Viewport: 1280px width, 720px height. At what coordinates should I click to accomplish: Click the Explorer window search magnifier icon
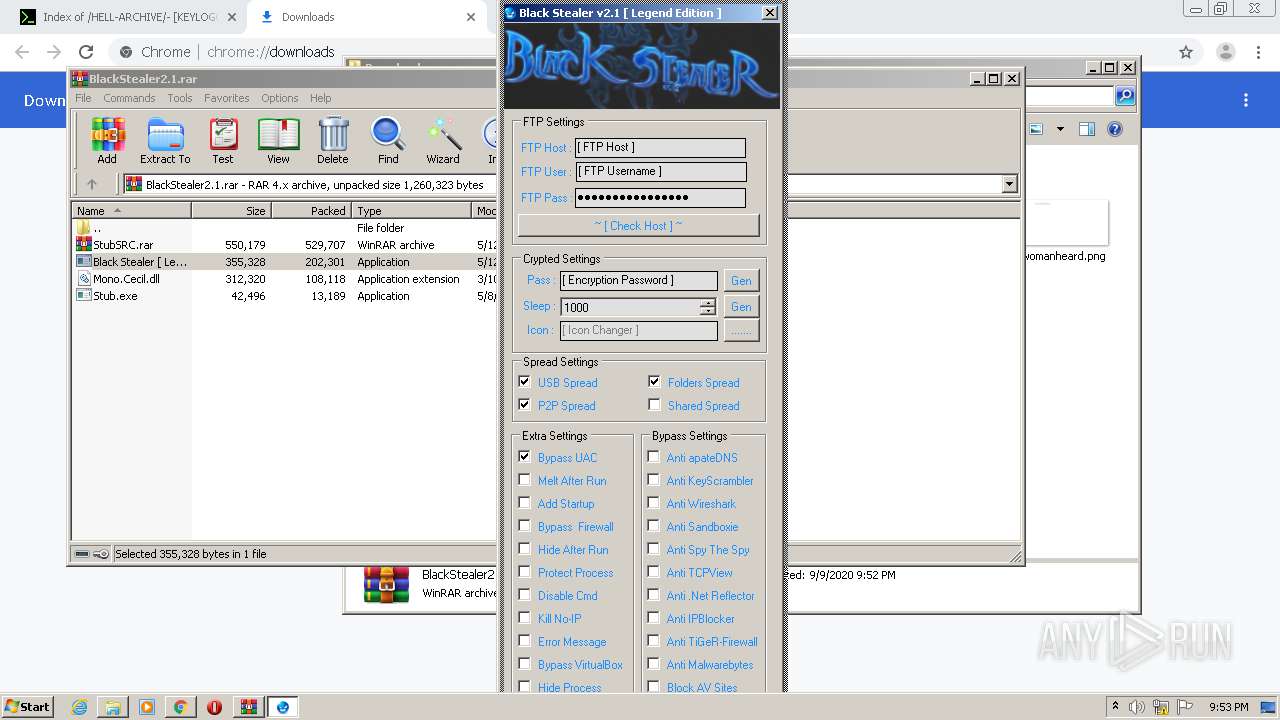[1125, 96]
